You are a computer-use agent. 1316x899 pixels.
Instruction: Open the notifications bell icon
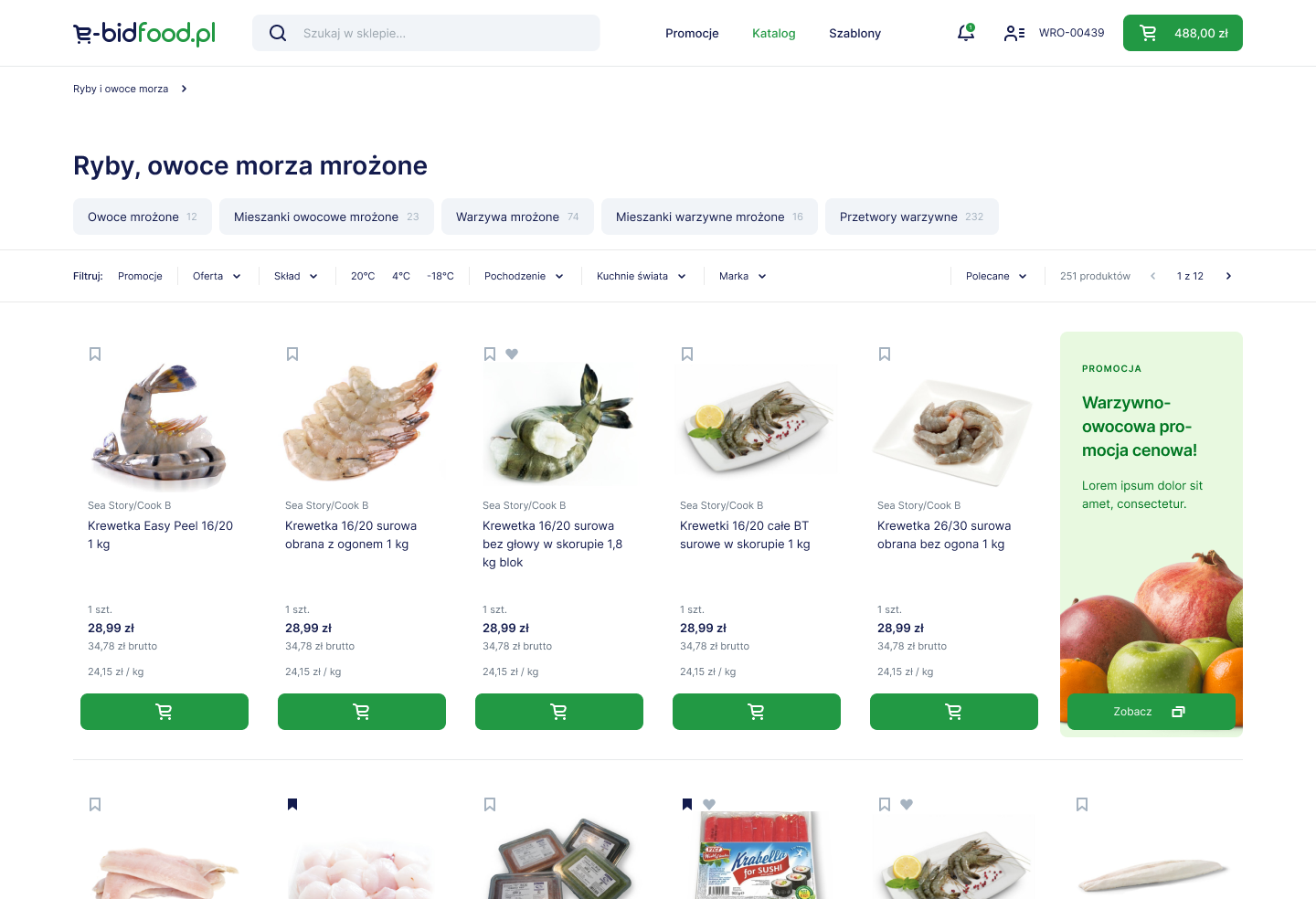965,33
